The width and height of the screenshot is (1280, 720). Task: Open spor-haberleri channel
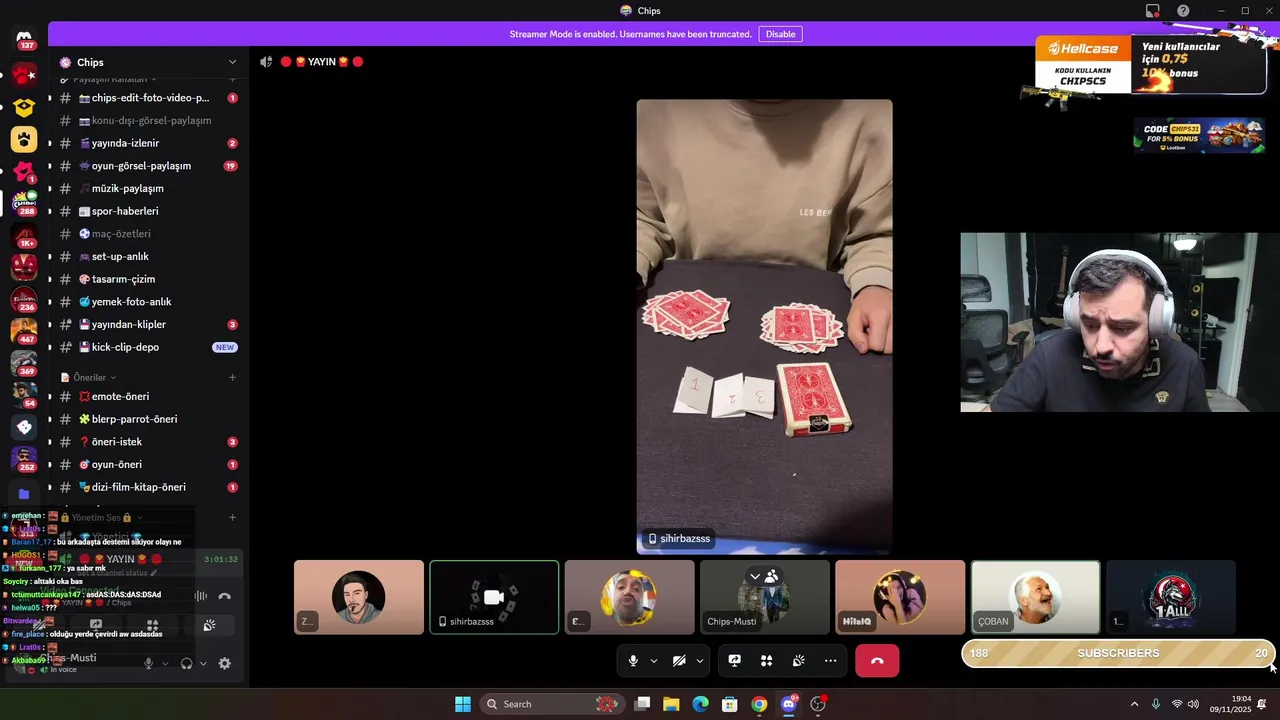point(148,211)
